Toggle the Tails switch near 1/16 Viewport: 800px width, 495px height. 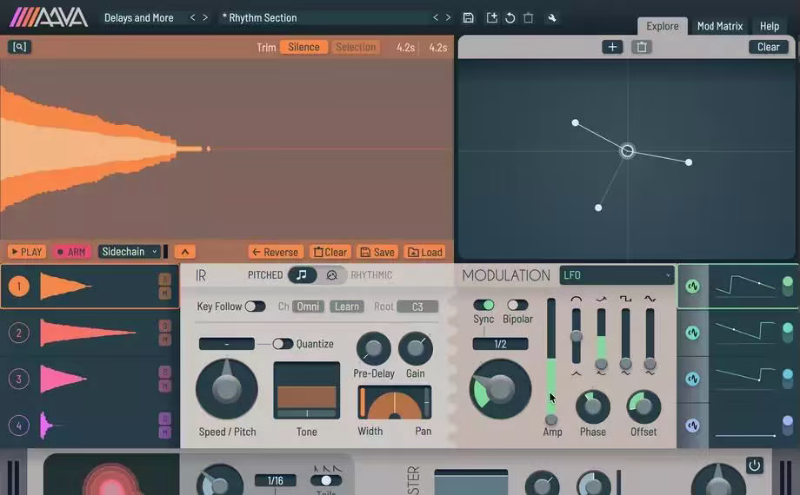click(x=326, y=480)
